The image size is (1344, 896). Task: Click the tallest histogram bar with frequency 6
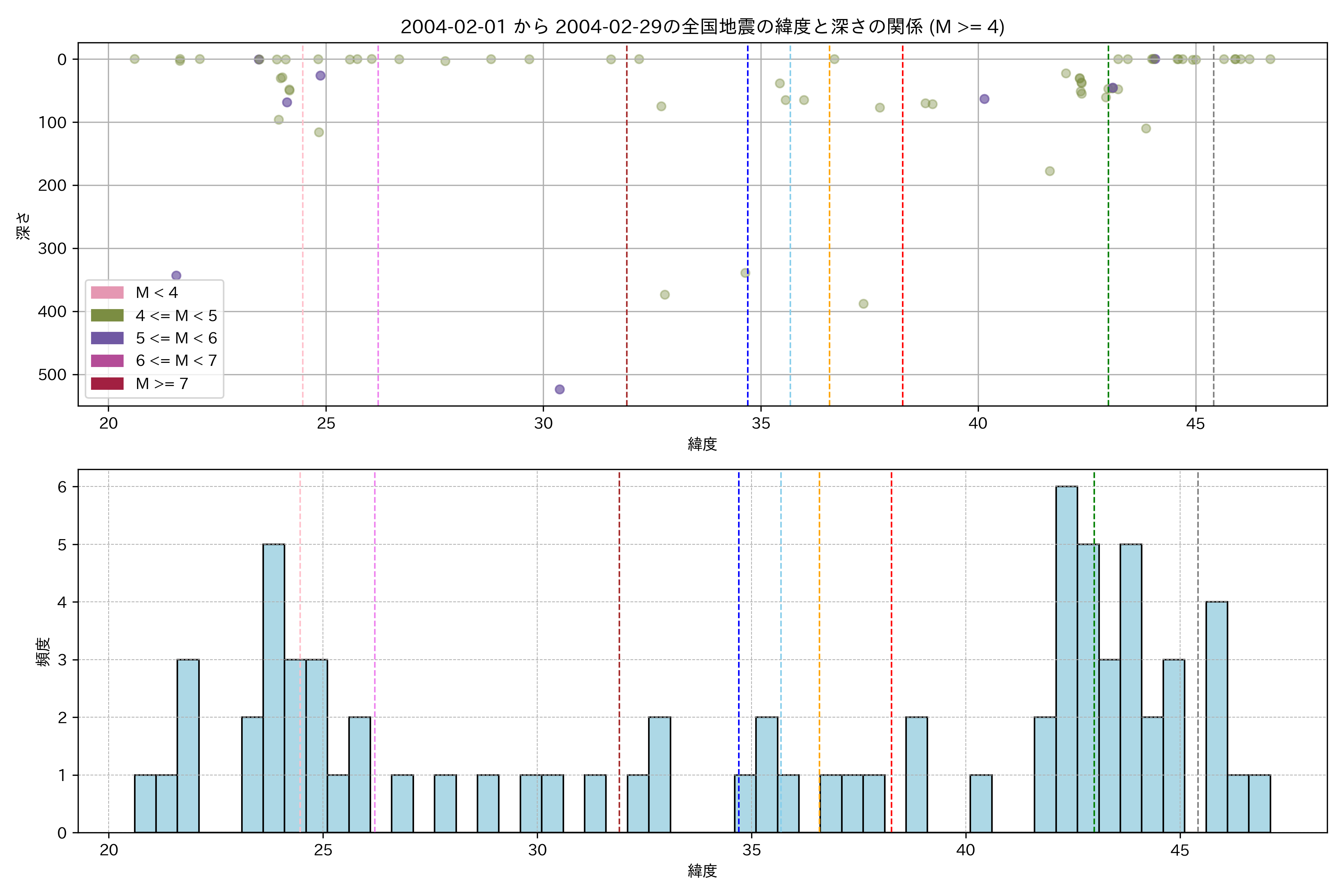(1066, 657)
